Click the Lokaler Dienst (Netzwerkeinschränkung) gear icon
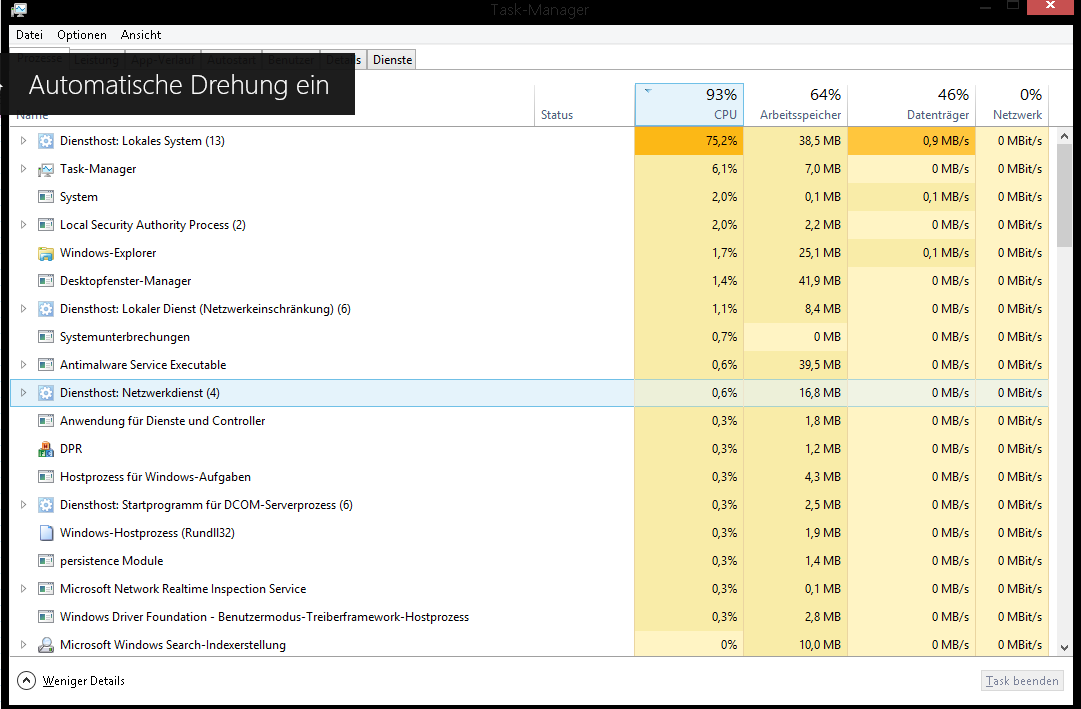Screen dimensions: 1081x709 click(46, 309)
